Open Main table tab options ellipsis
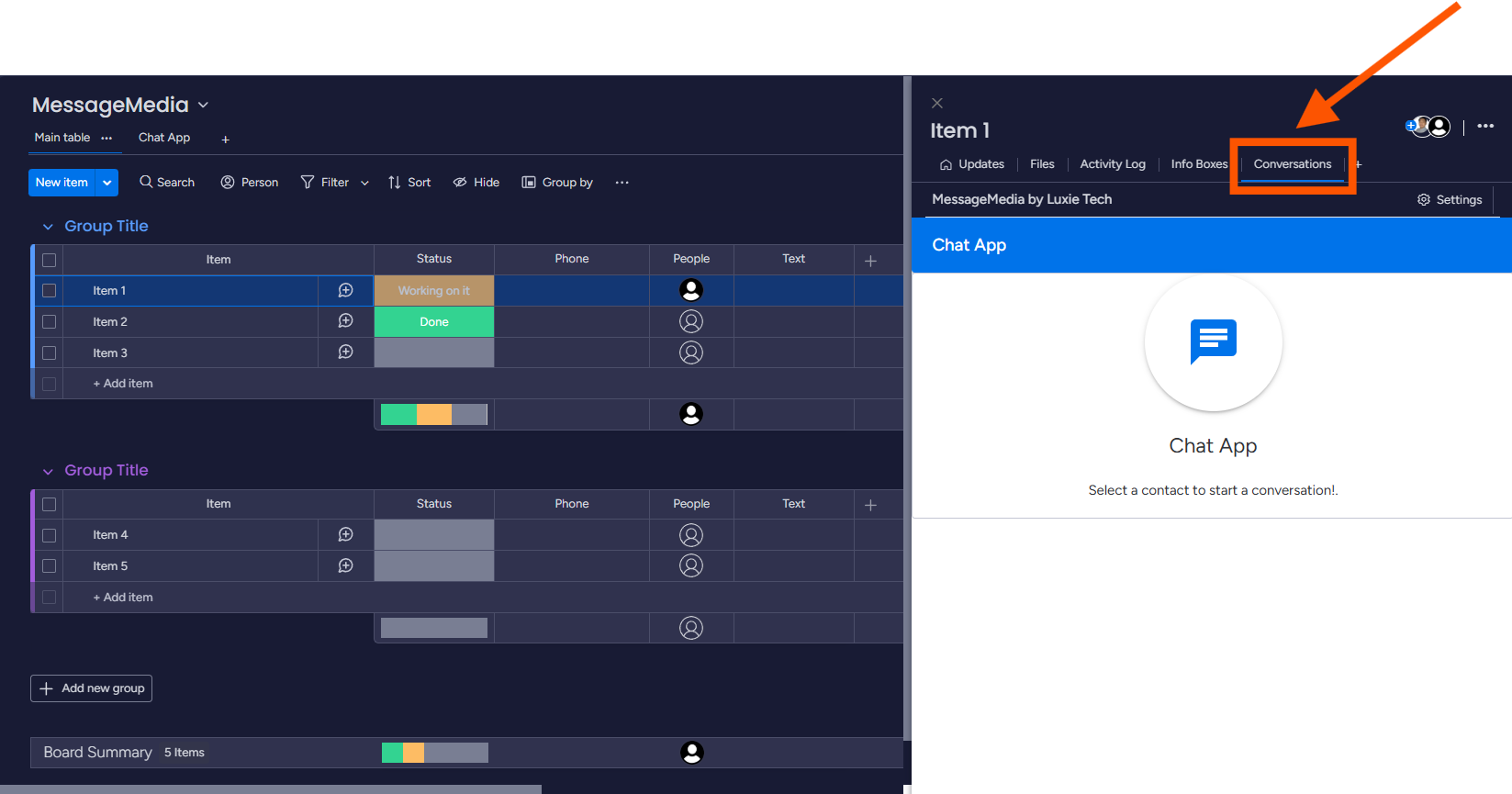 [106, 138]
